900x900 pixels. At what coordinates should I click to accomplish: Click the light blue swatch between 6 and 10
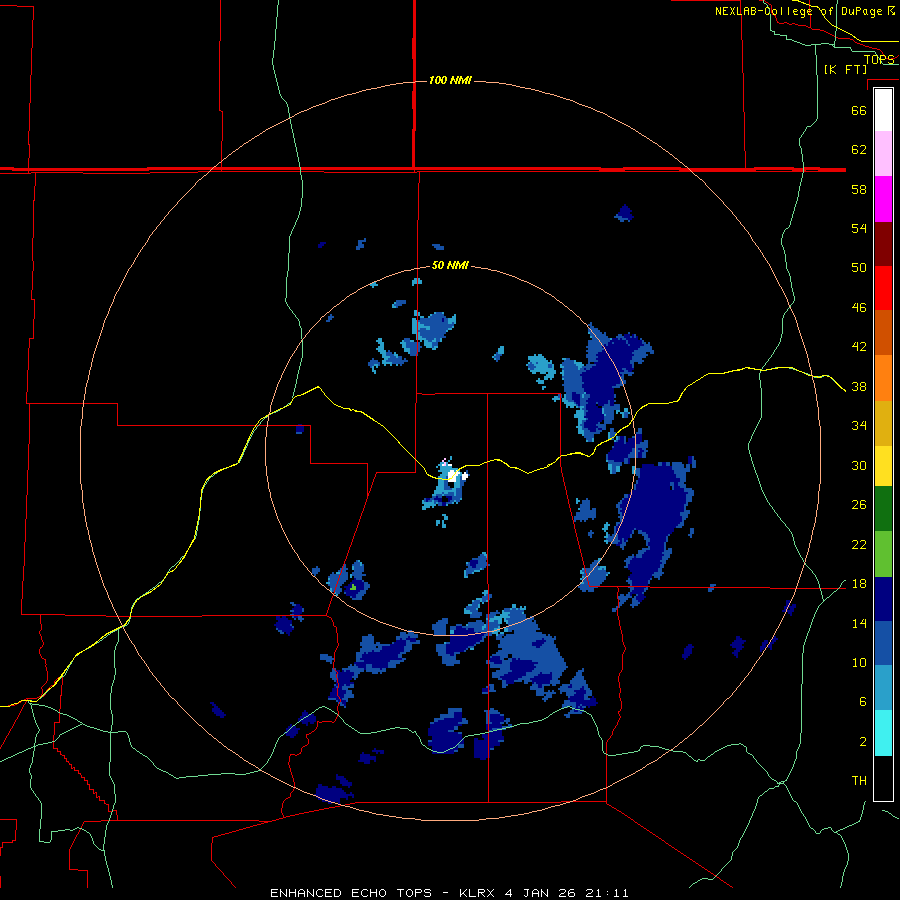tap(883, 688)
